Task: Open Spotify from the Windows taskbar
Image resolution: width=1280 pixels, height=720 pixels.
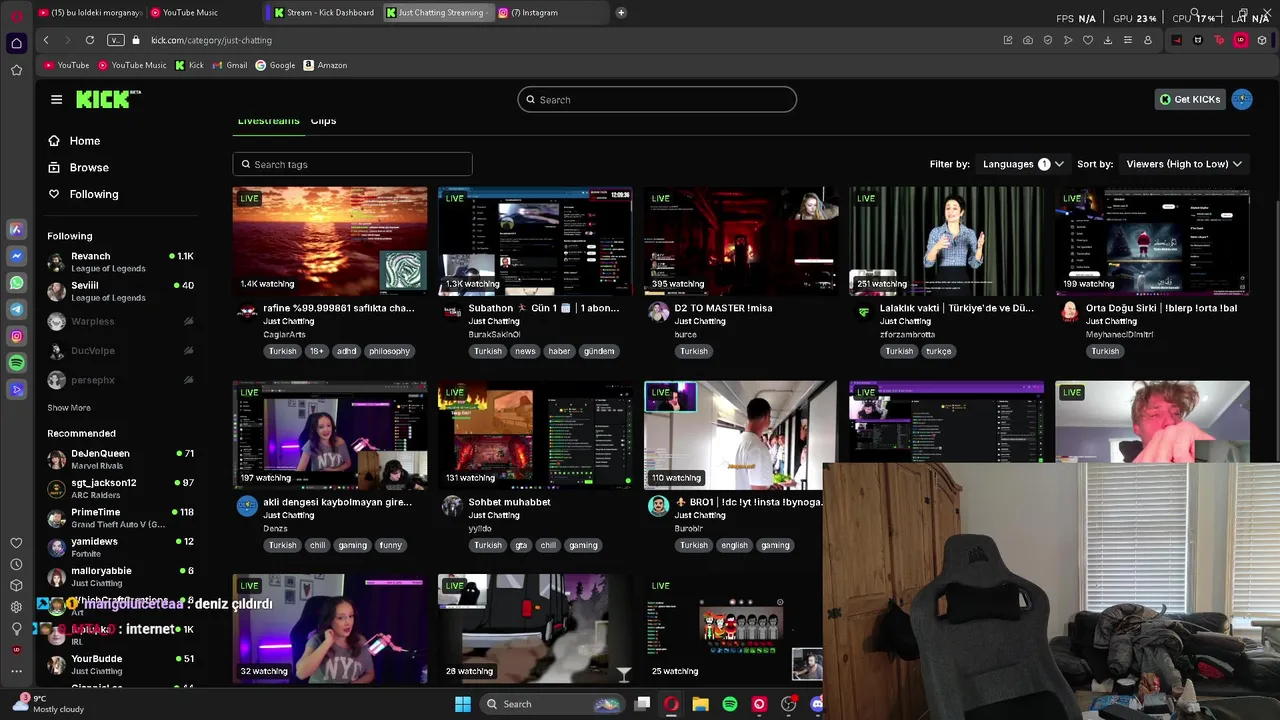Action: (730, 704)
